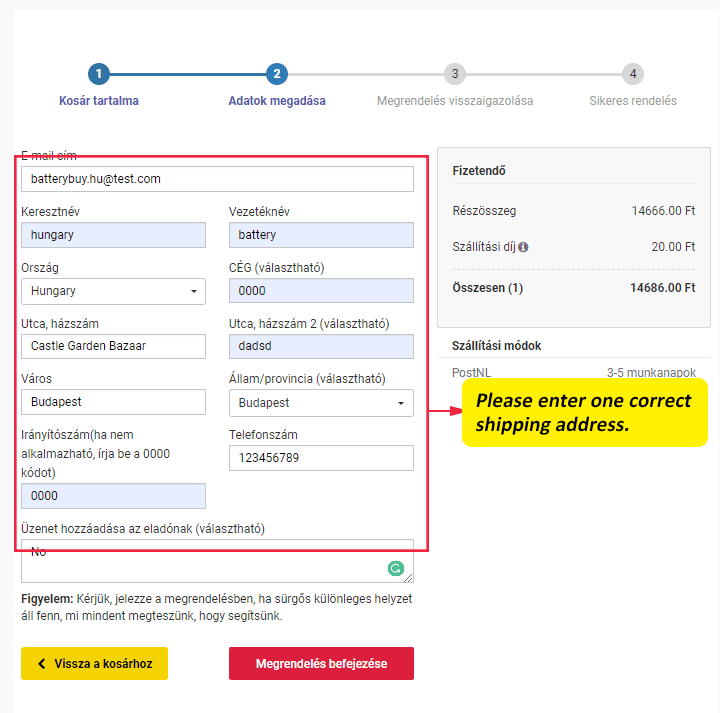720x713 pixels.
Task: Focus the E-mail cím input field
Action: pos(217,179)
